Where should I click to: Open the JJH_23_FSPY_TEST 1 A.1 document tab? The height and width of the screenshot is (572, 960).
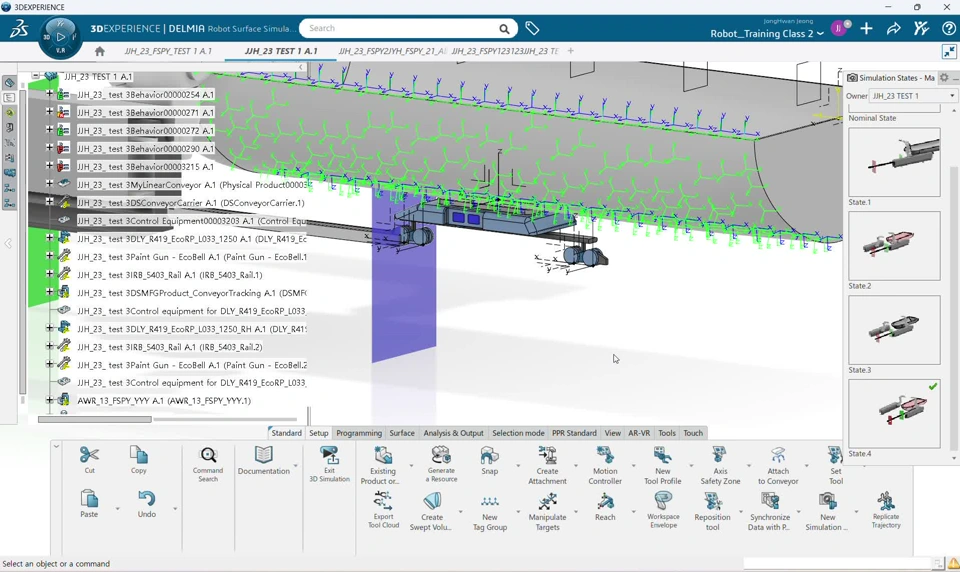pyautogui.click(x=168, y=51)
